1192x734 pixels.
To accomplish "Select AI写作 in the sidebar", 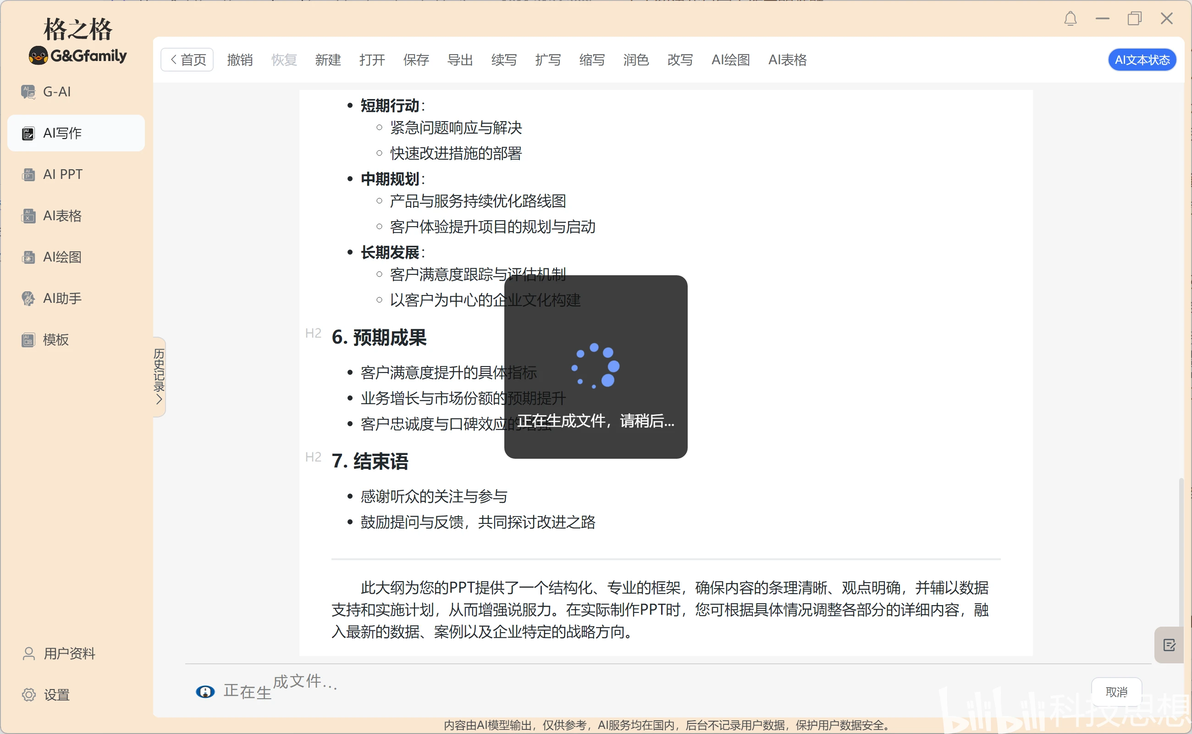I will 76,133.
